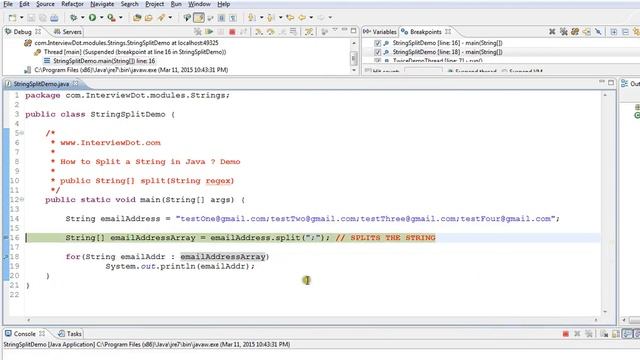The width and height of the screenshot is (640, 360).
Task: Click Use Step Filters icon in Debug view
Action: point(309,31)
